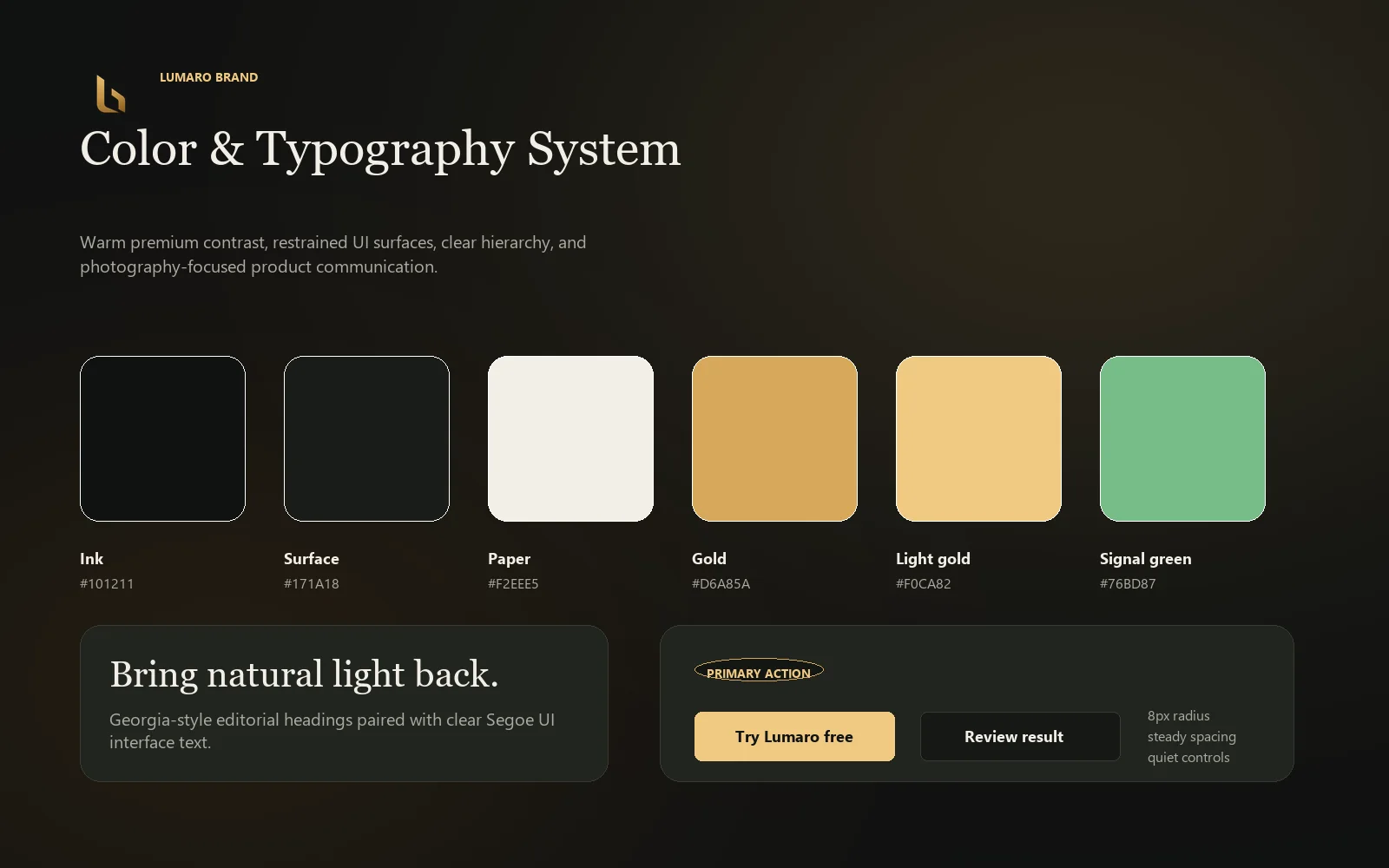1389x868 pixels.
Task: Click the Gold swatch label
Action: click(709, 559)
